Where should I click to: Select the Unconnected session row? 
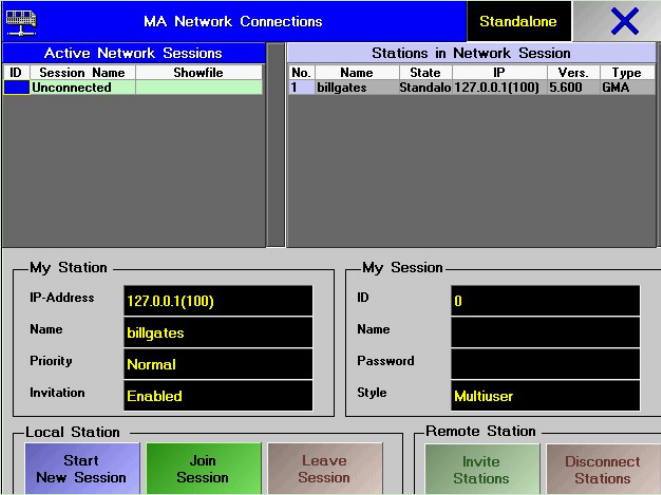tap(133, 88)
